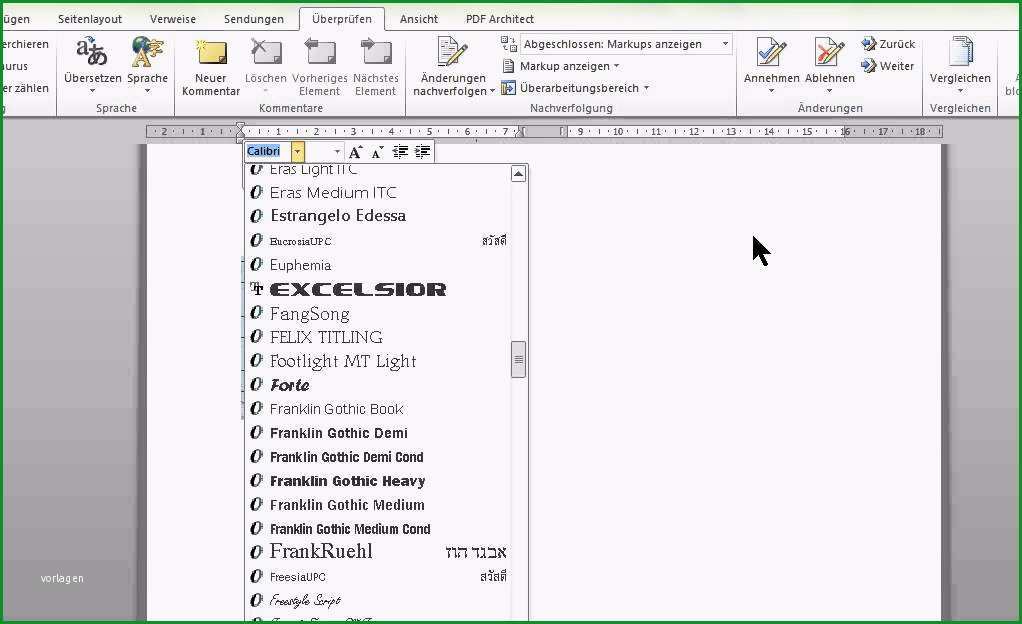Choose the Forte font
1022x624 pixels.
[378, 385]
